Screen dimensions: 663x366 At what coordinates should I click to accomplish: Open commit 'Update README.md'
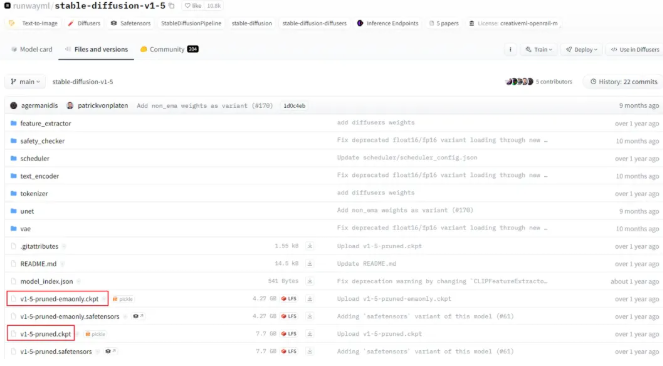point(366,264)
